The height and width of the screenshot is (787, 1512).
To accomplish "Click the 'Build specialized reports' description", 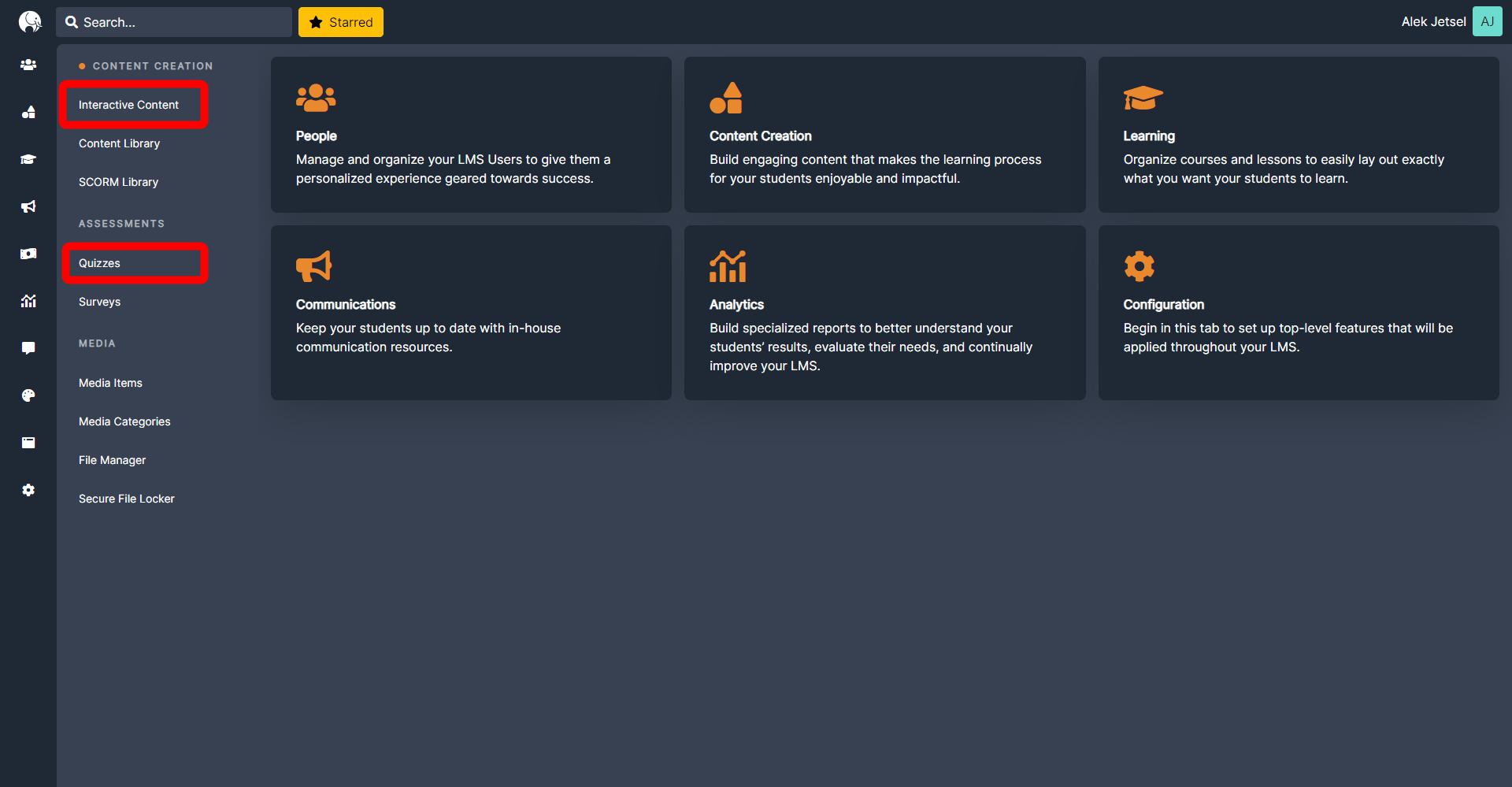I will 871,347.
